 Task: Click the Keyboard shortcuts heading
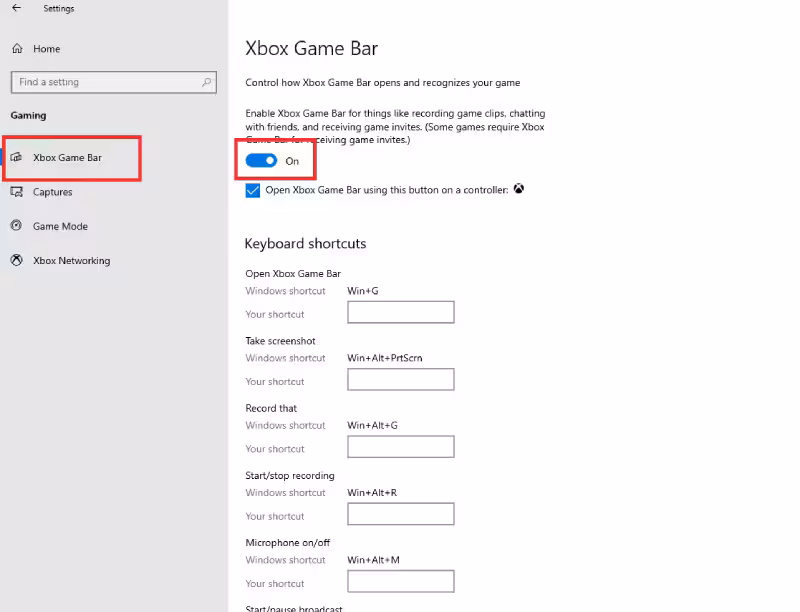click(306, 244)
